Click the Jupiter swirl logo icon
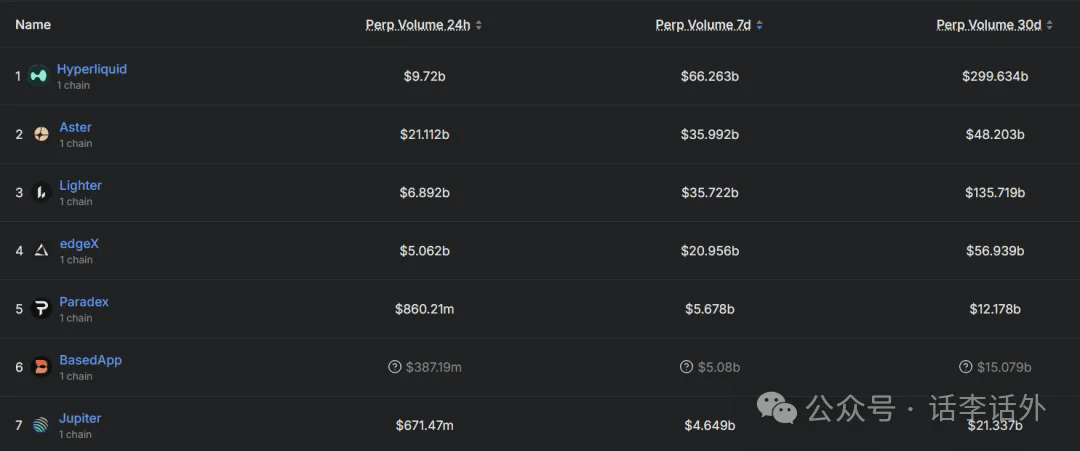Viewport: 1080px width, 451px height. pyautogui.click(x=41, y=426)
